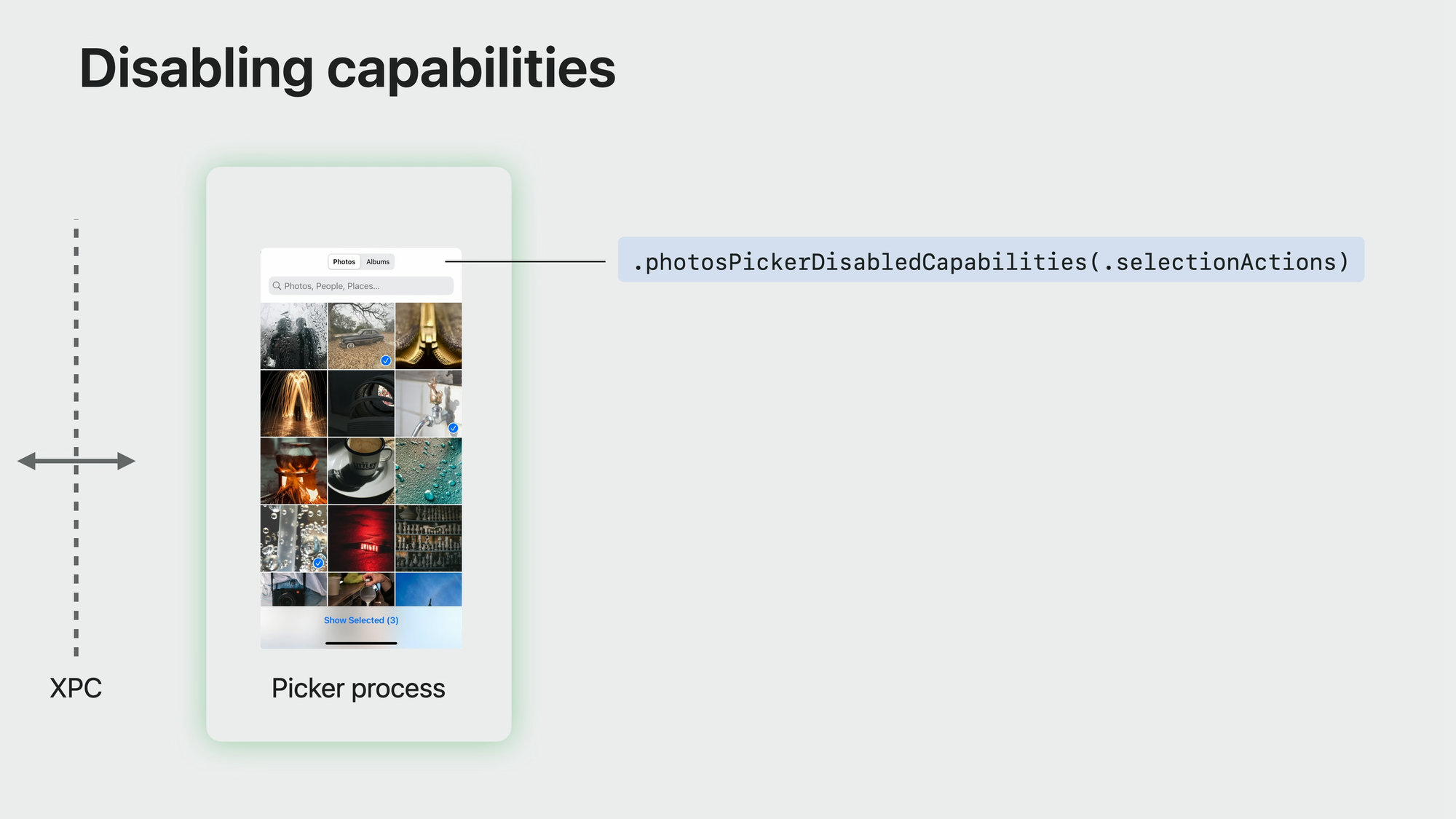The image size is (1456, 819).
Task: Pick the rainy window silhouette photo
Action: (x=293, y=336)
